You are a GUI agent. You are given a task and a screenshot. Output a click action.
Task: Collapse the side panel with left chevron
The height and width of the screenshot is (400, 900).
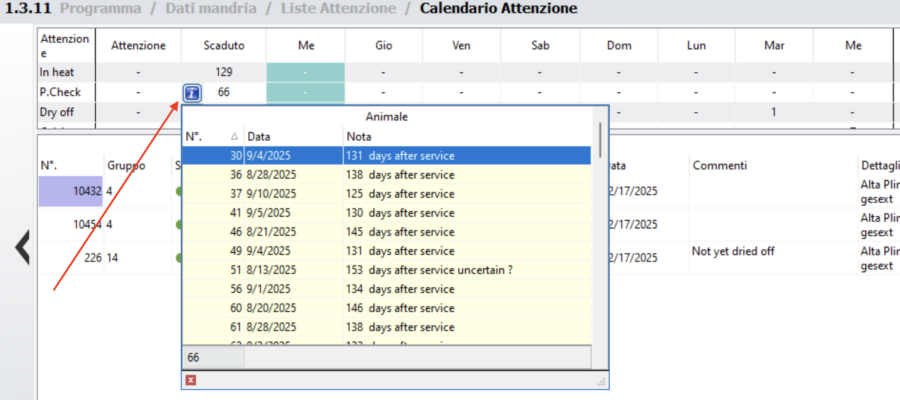pos(22,247)
